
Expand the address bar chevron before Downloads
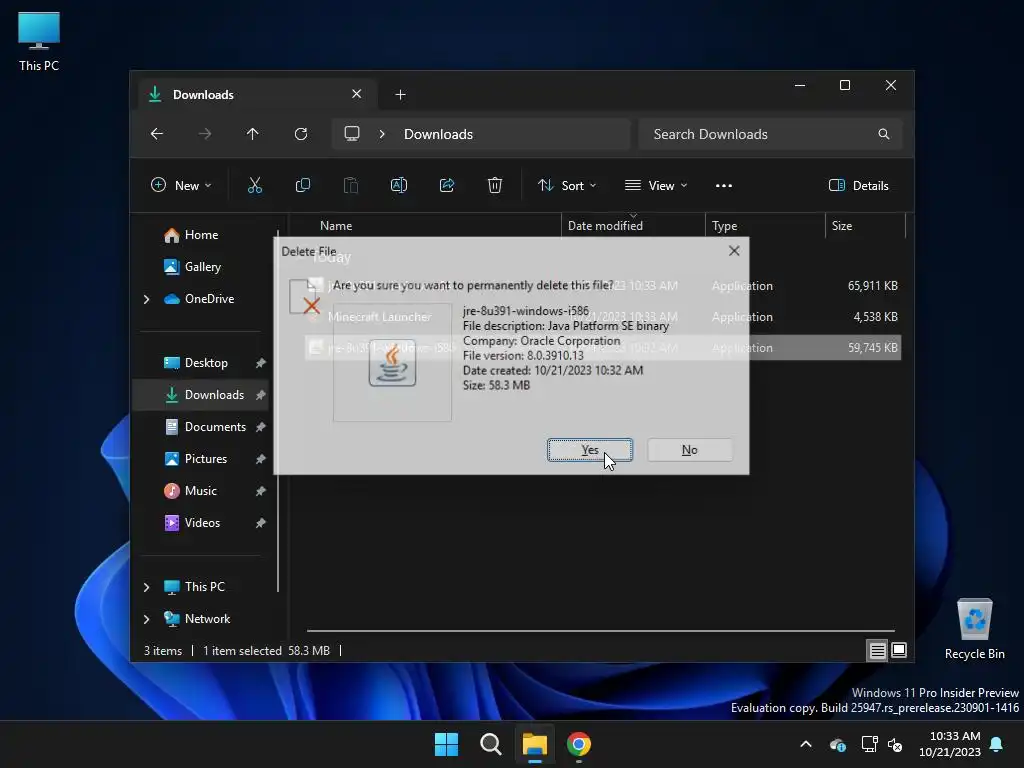[x=382, y=134]
